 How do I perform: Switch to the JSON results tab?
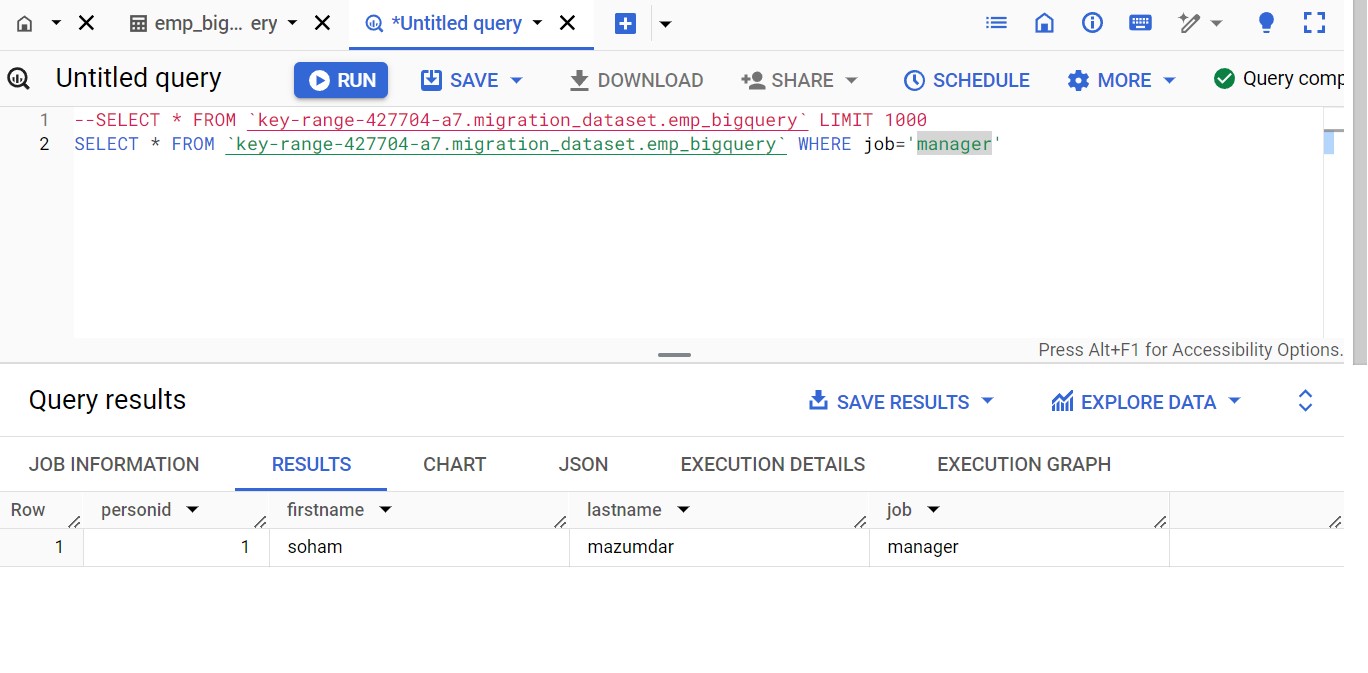[583, 464]
